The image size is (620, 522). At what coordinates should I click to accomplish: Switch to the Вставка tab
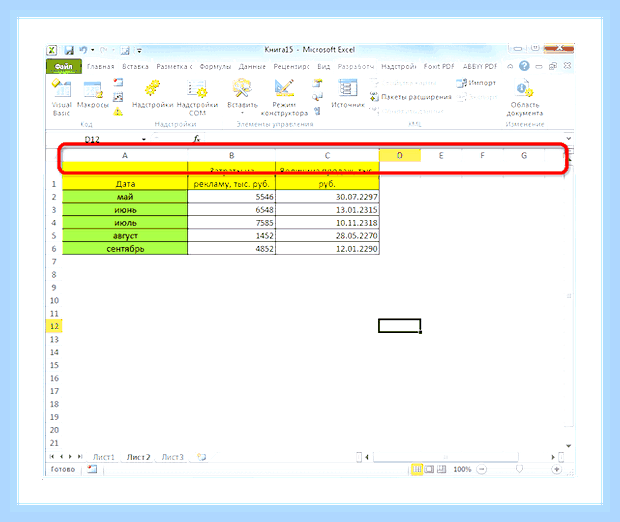135,66
